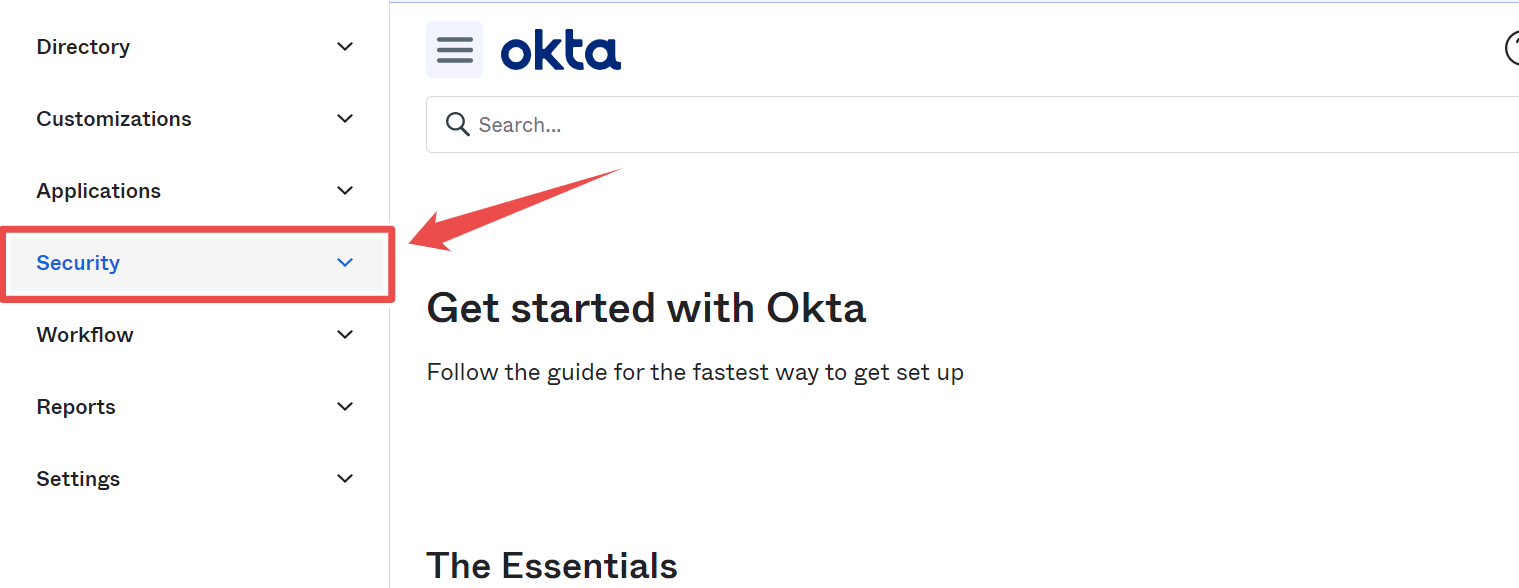Screen dimensions: 1519x588
Task: Expand the Customizations chevron
Action: [345, 119]
